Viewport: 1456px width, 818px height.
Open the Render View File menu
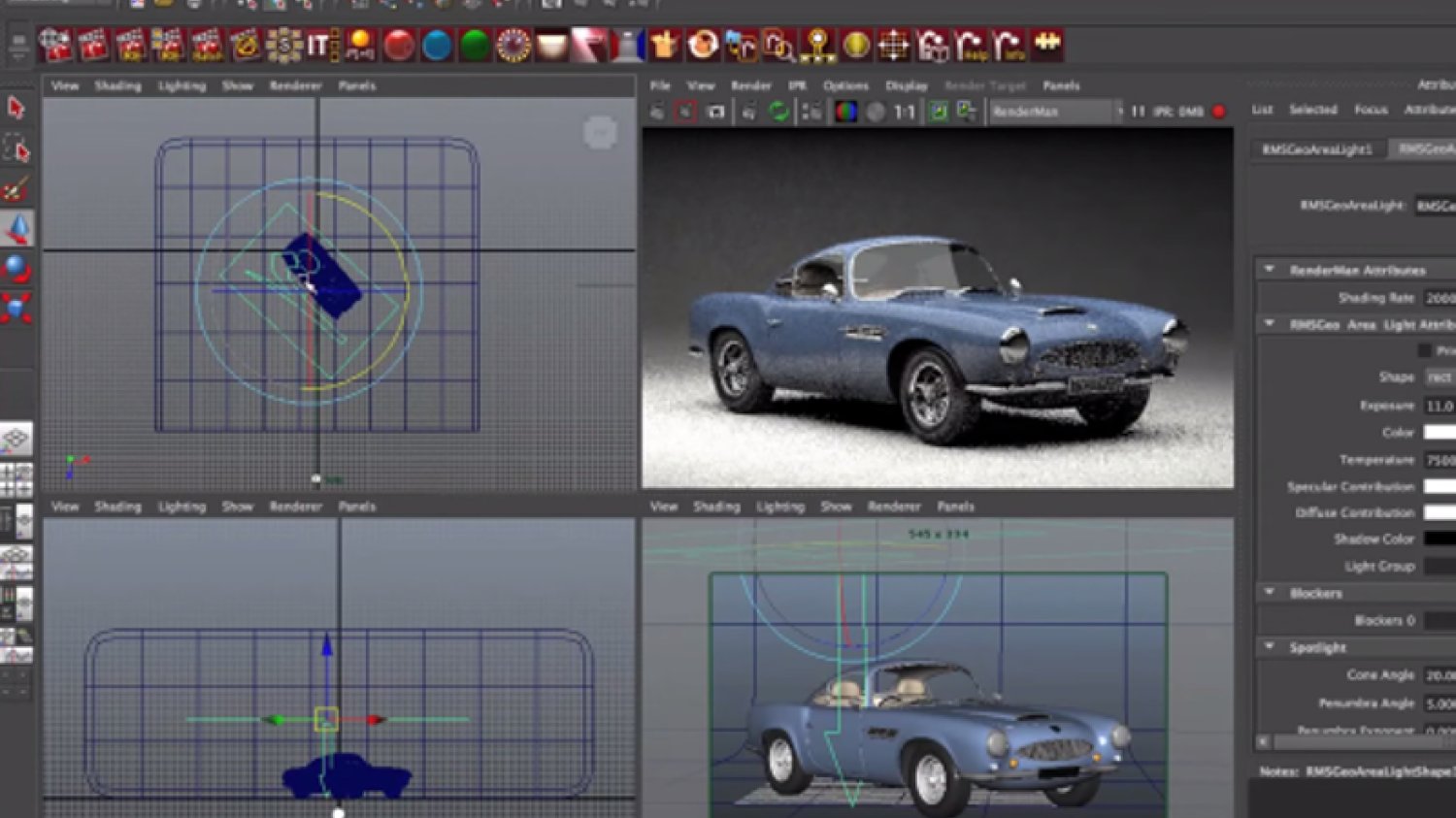660,85
